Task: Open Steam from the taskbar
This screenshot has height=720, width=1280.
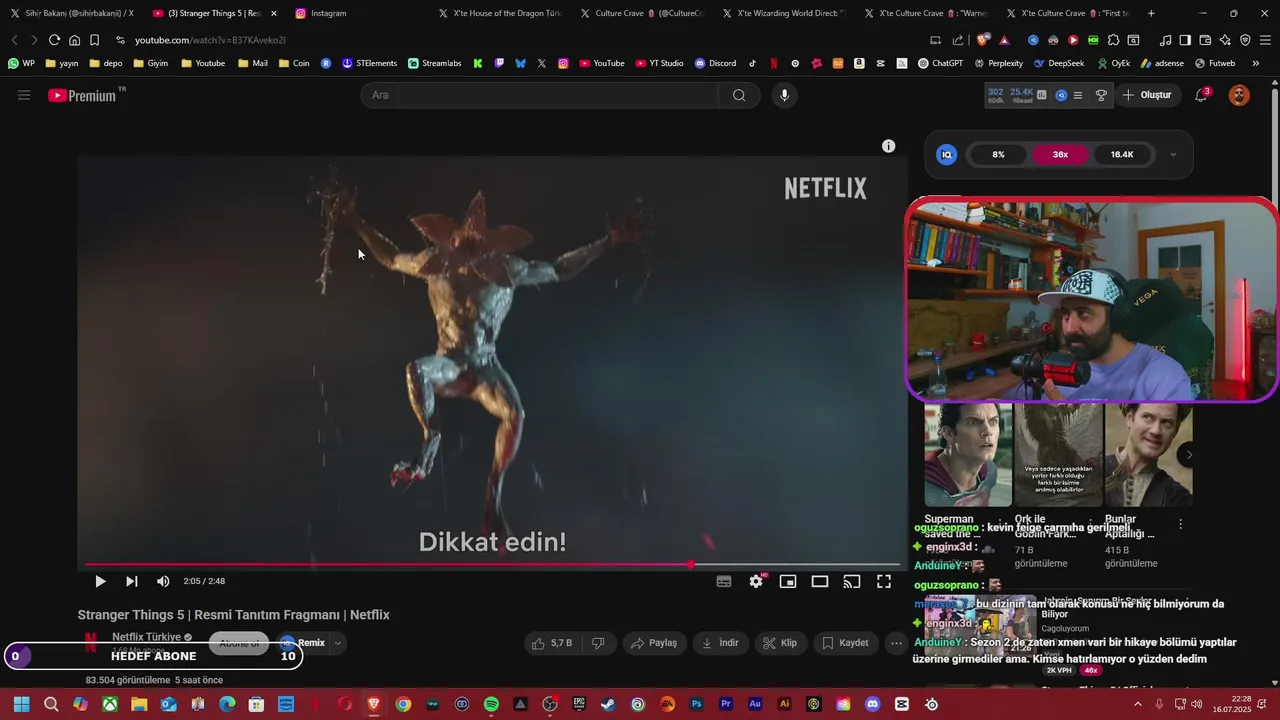Action: [608, 704]
